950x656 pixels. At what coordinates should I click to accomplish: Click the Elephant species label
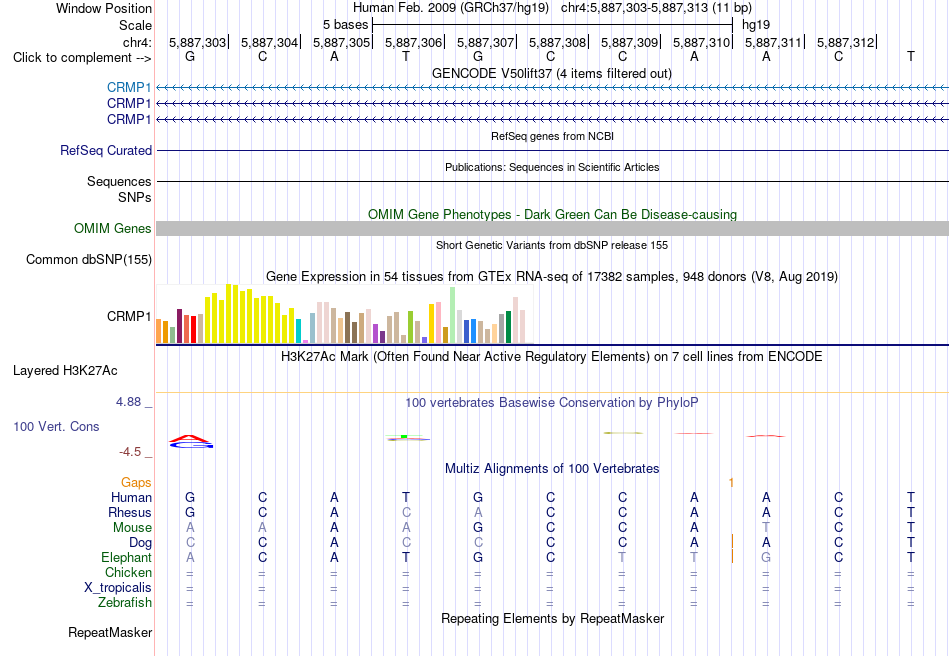point(126,557)
